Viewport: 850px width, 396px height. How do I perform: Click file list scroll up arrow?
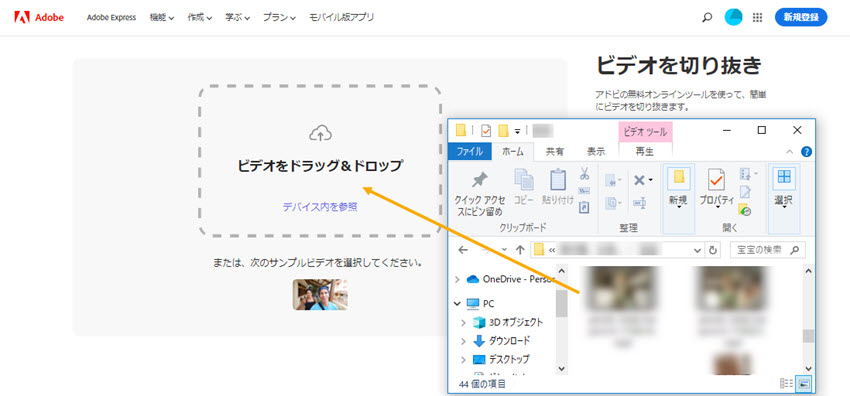point(808,271)
